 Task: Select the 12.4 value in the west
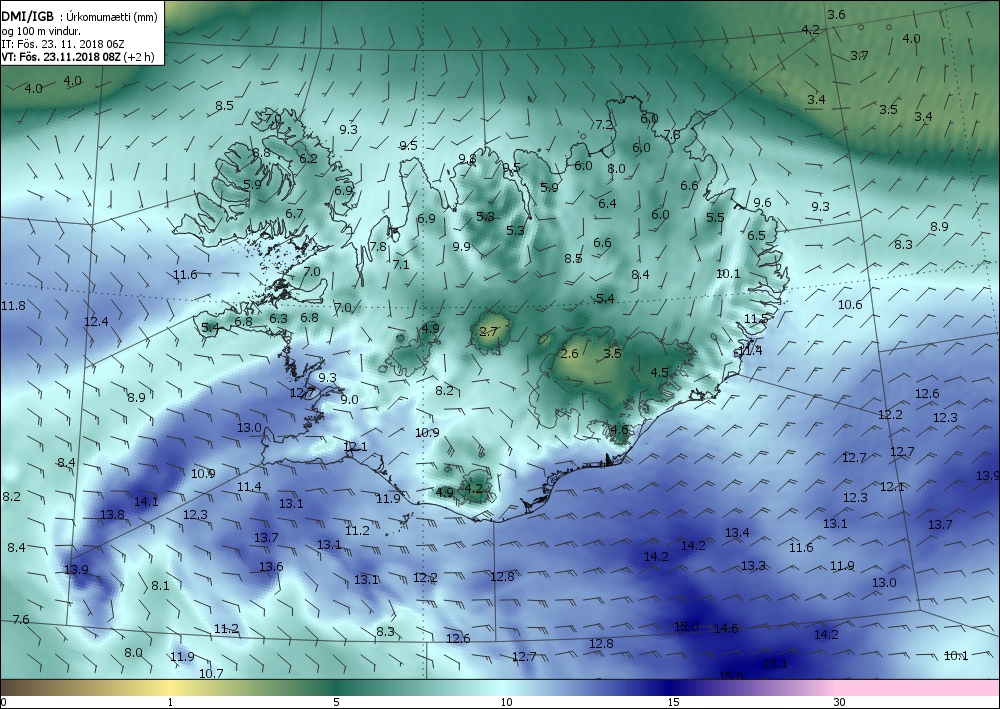[x=96, y=322]
